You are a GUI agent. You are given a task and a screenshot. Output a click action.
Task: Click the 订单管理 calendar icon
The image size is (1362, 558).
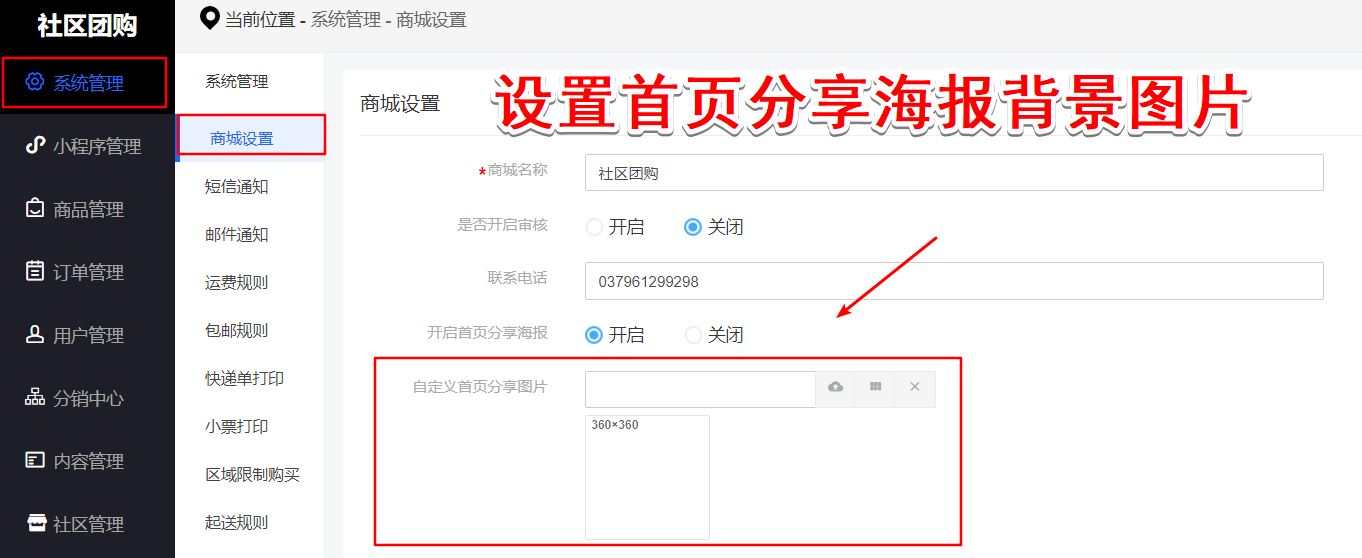coord(35,271)
